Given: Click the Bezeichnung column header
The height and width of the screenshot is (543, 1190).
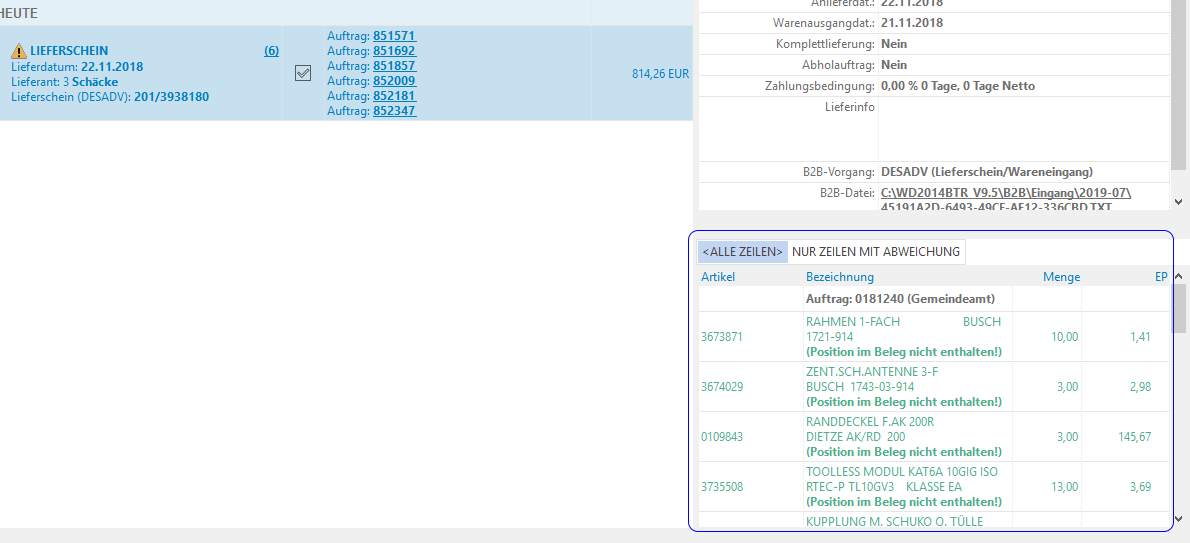Looking at the screenshot, I should coord(839,277).
